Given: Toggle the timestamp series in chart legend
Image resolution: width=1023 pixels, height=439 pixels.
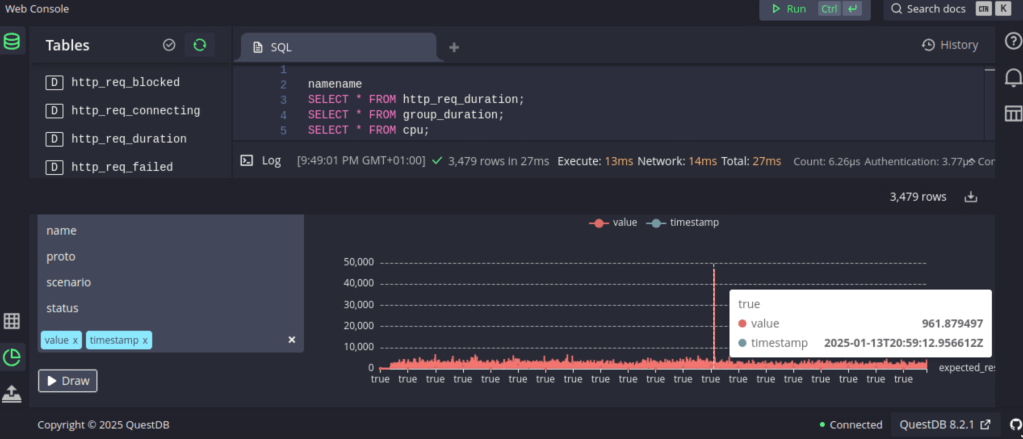Looking at the screenshot, I should pyautogui.click(x=683, y=222).
